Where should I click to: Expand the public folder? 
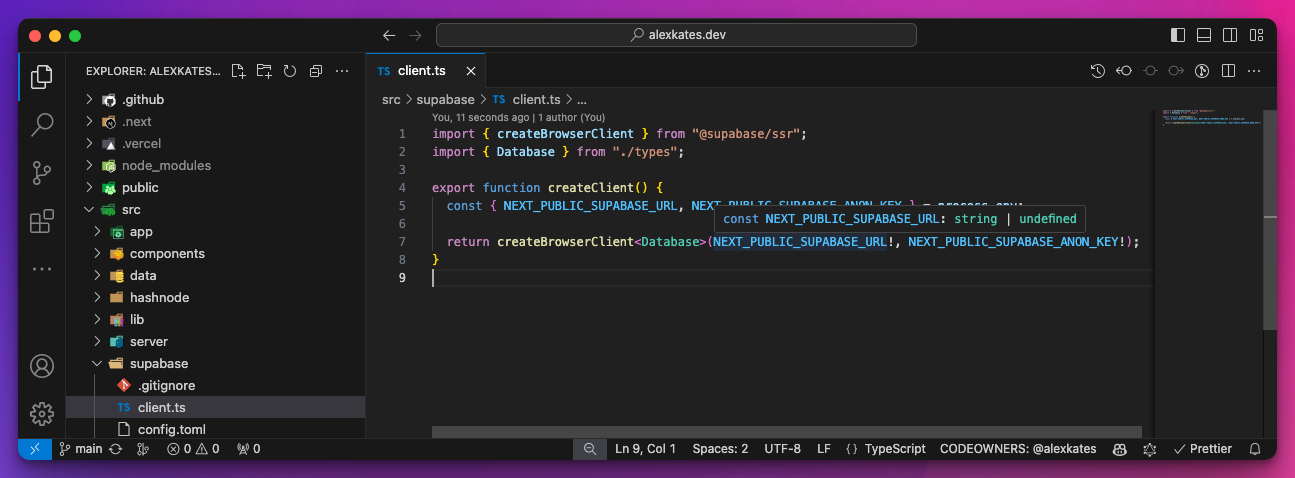(215, 188)
